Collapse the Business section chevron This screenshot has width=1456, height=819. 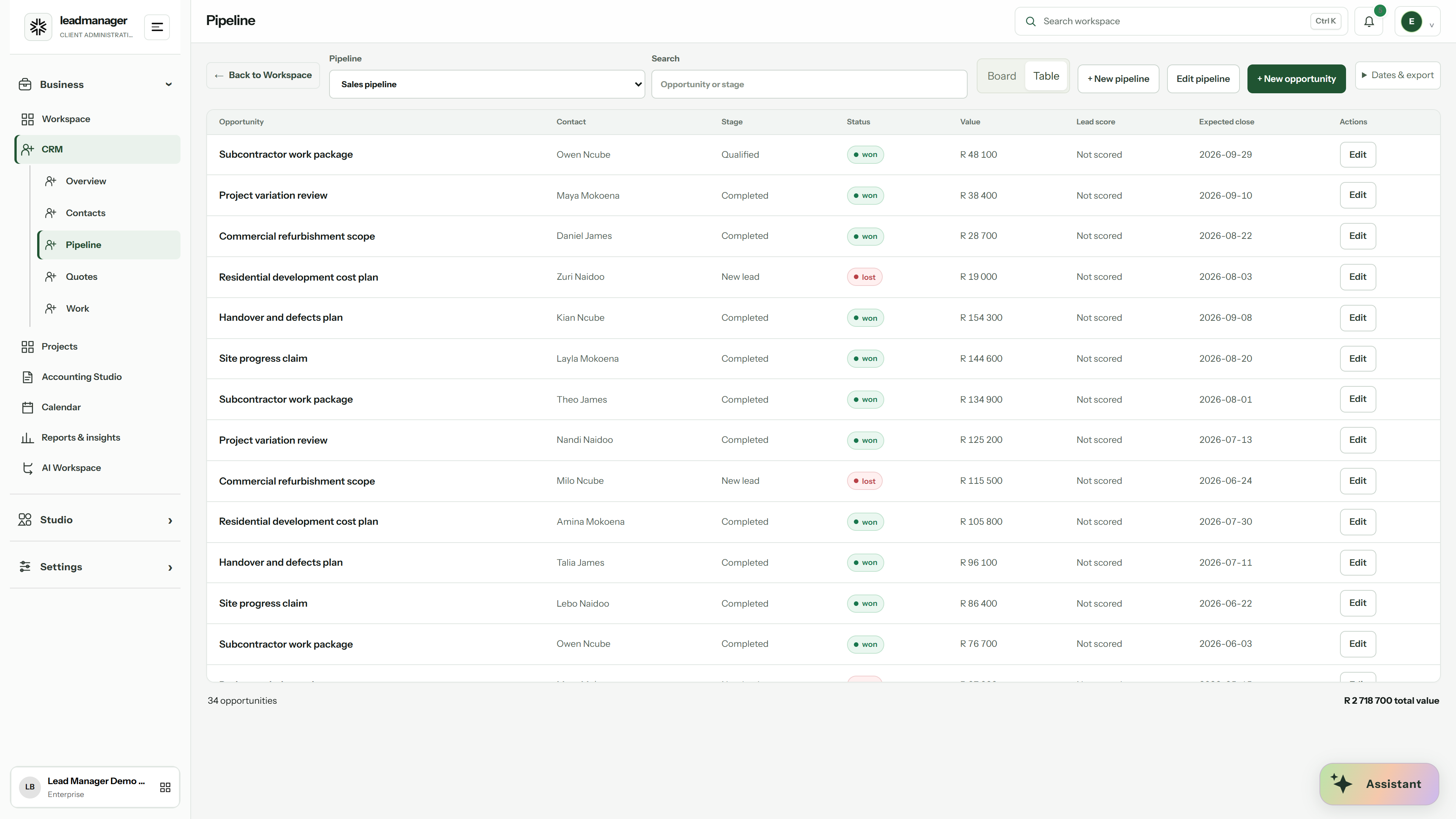click(x=168, y=84)
